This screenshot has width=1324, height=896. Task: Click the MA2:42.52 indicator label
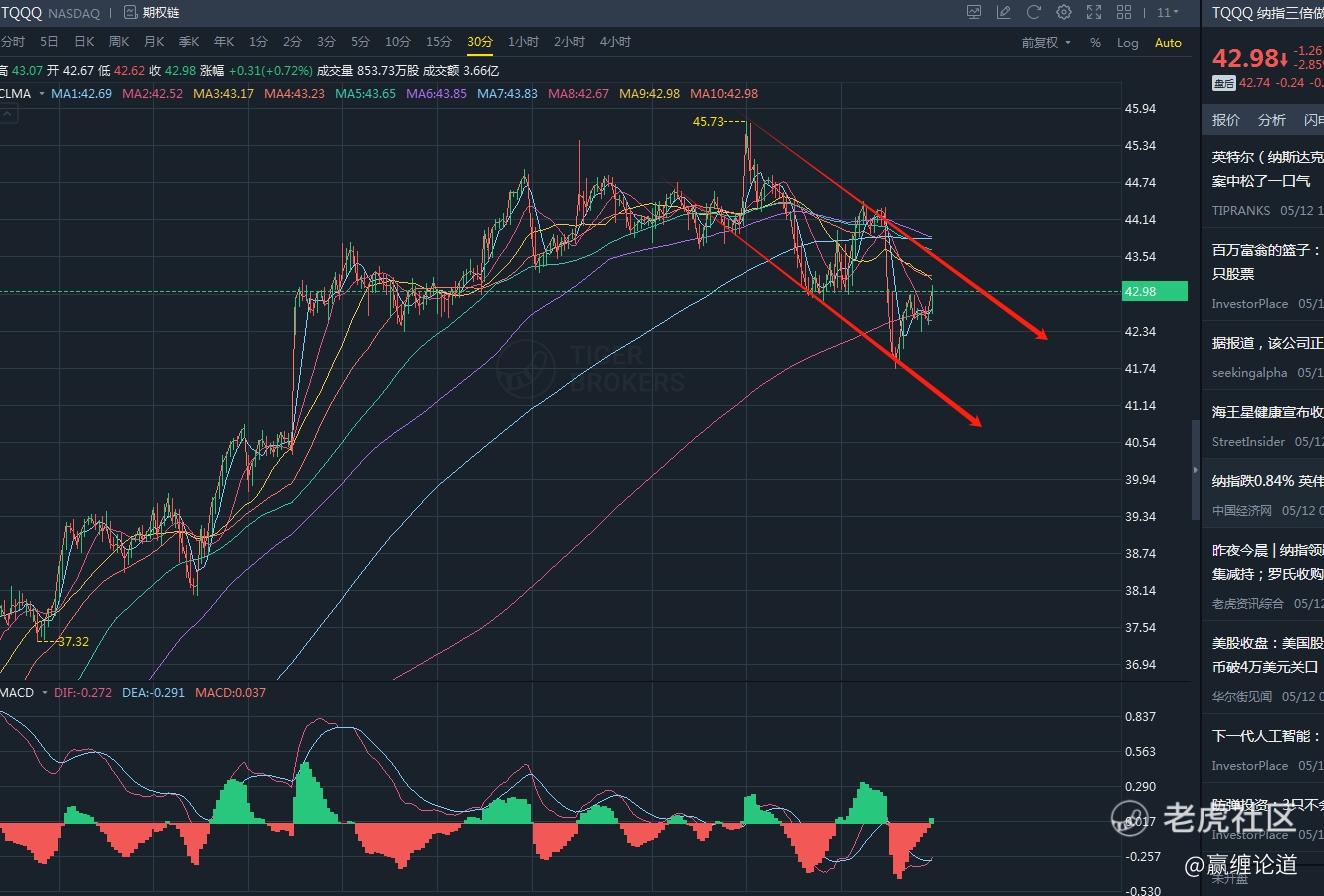pyautogui.click(x=152, y=94)
